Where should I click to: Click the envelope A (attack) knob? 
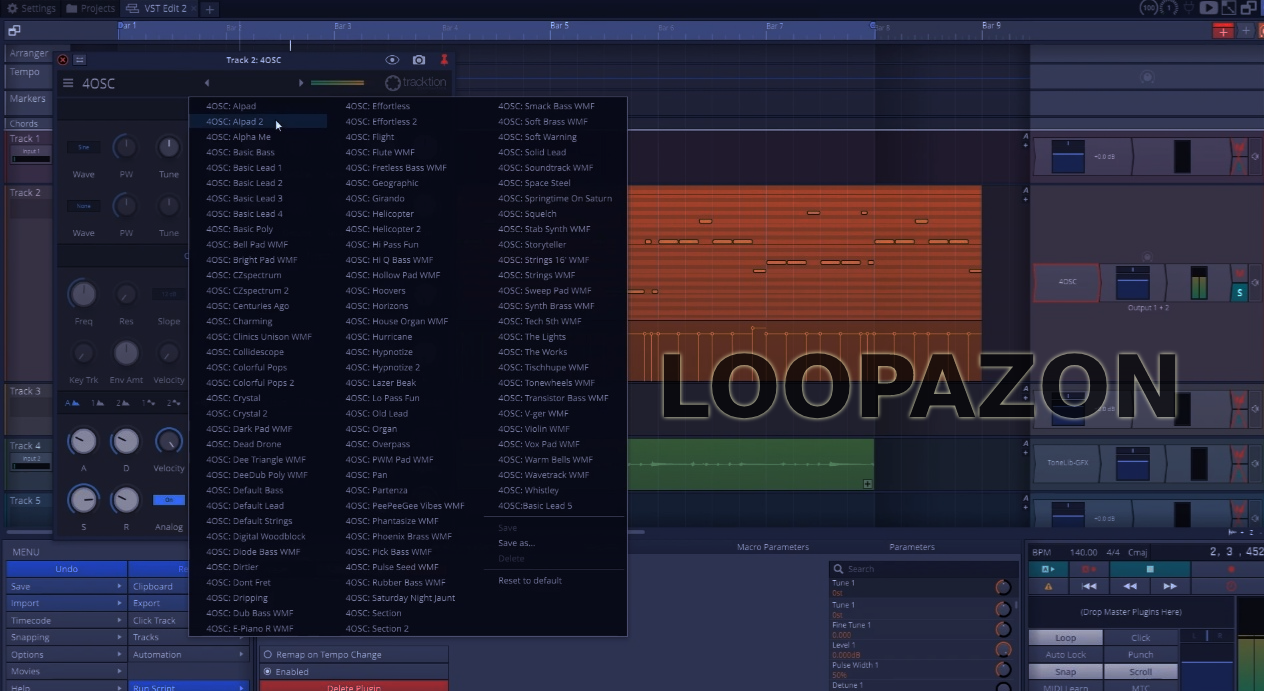click(83, 441)
